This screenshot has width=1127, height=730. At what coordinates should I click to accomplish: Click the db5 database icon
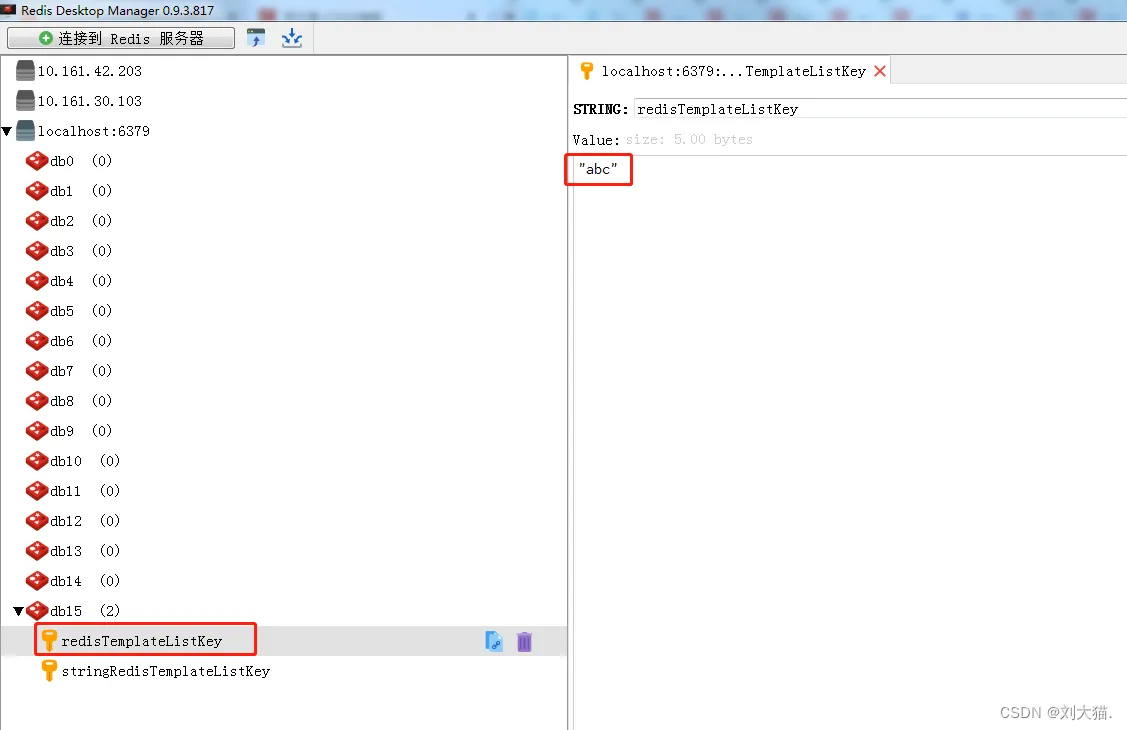[37, 311]
